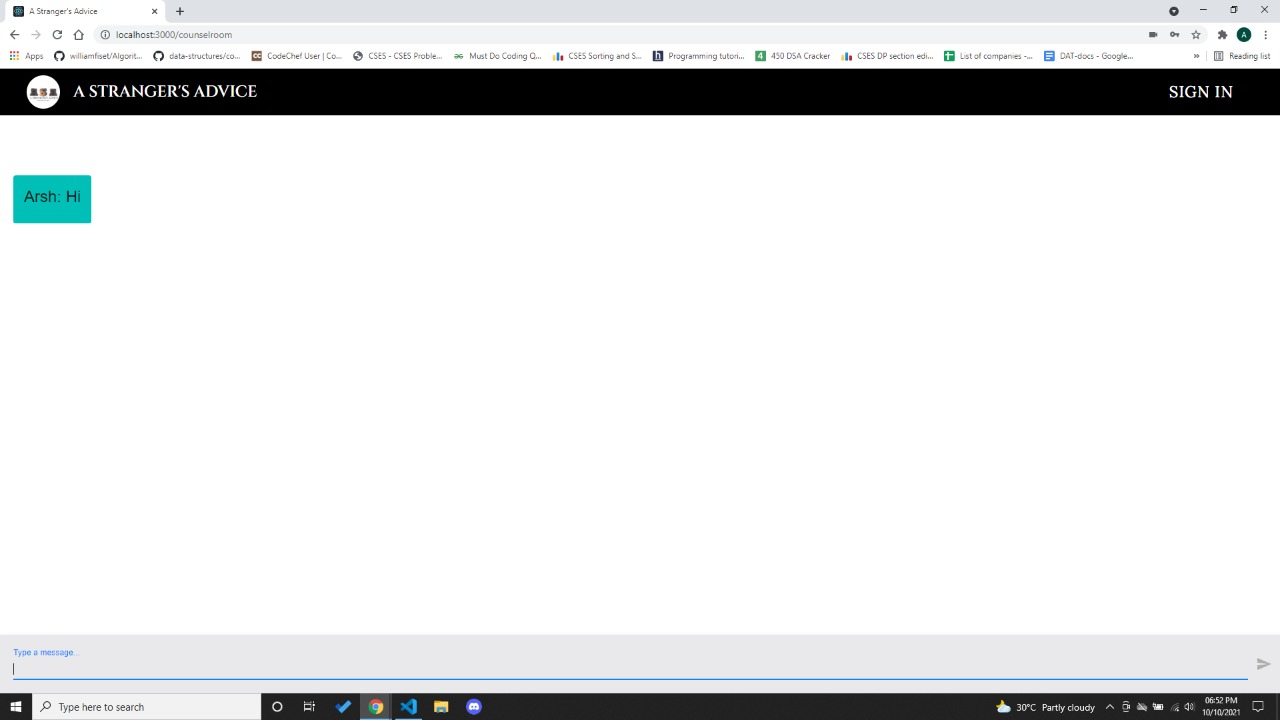The width and height of the screenshot is (1280, 720).
Task: Open the williamfiset/Algorit... bookmark
Action: 98,56
